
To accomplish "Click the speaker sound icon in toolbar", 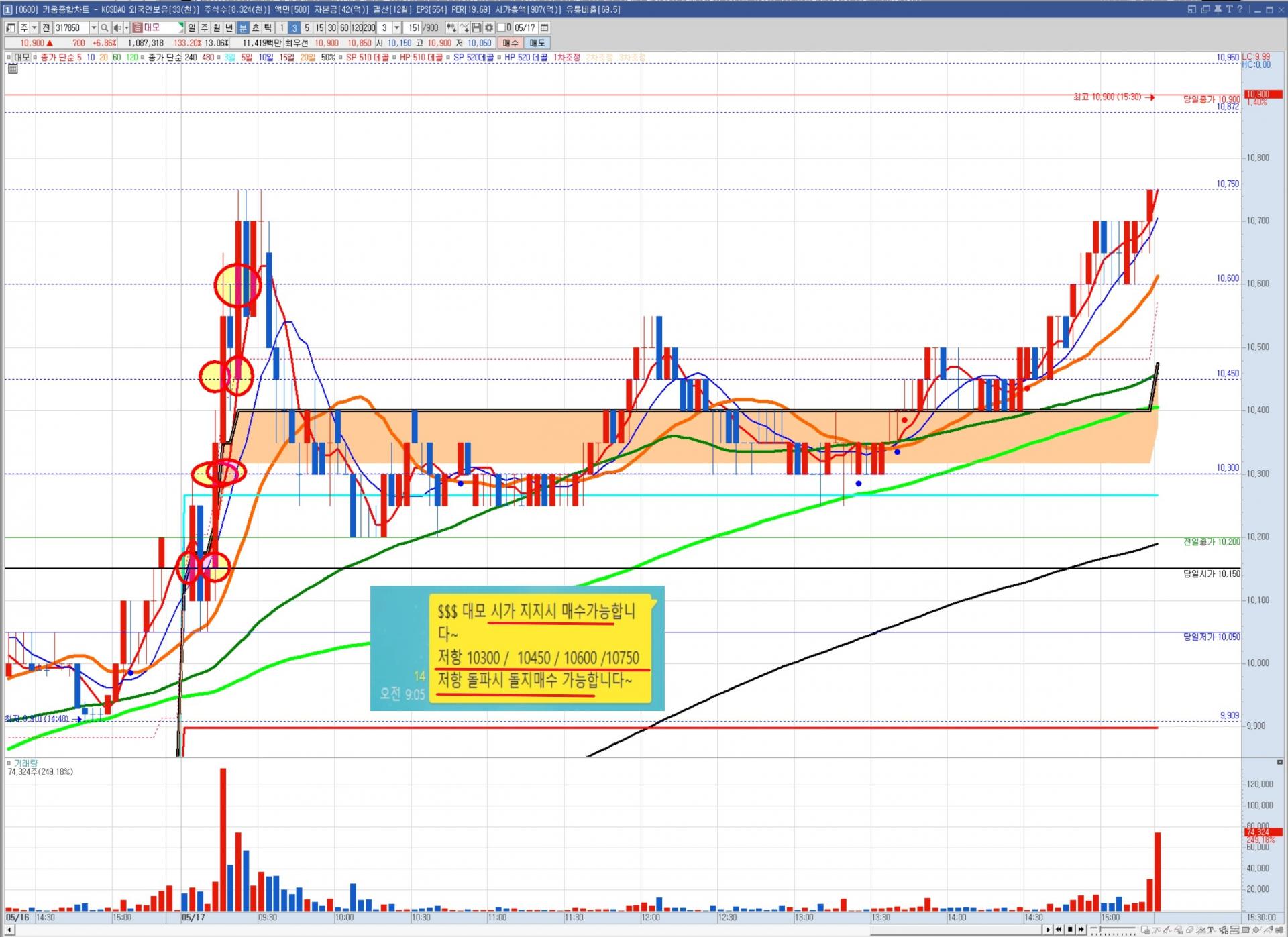I will coord(117,27).
